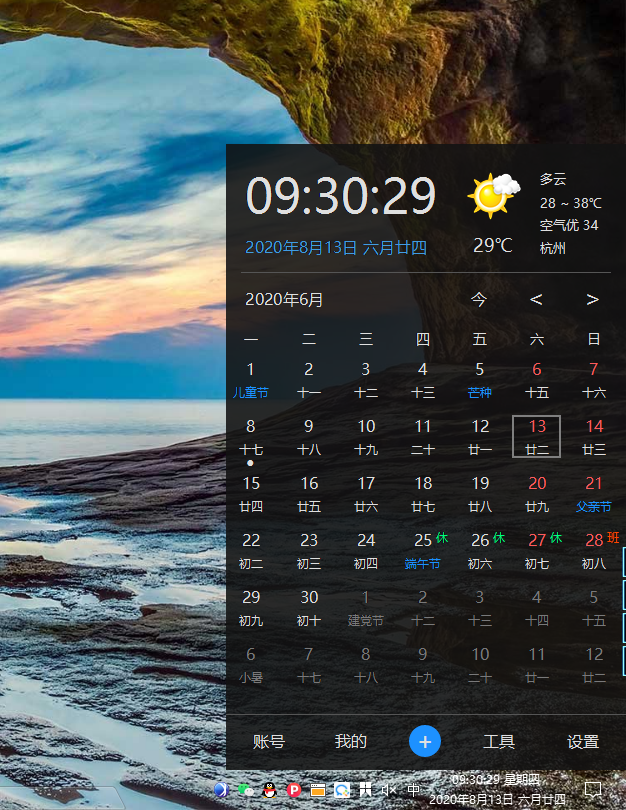Click the date 2020年8月13日 六月廿四 link
Image resolution: width=626 pixels, height=810 pixels.
tap(336, 247)
